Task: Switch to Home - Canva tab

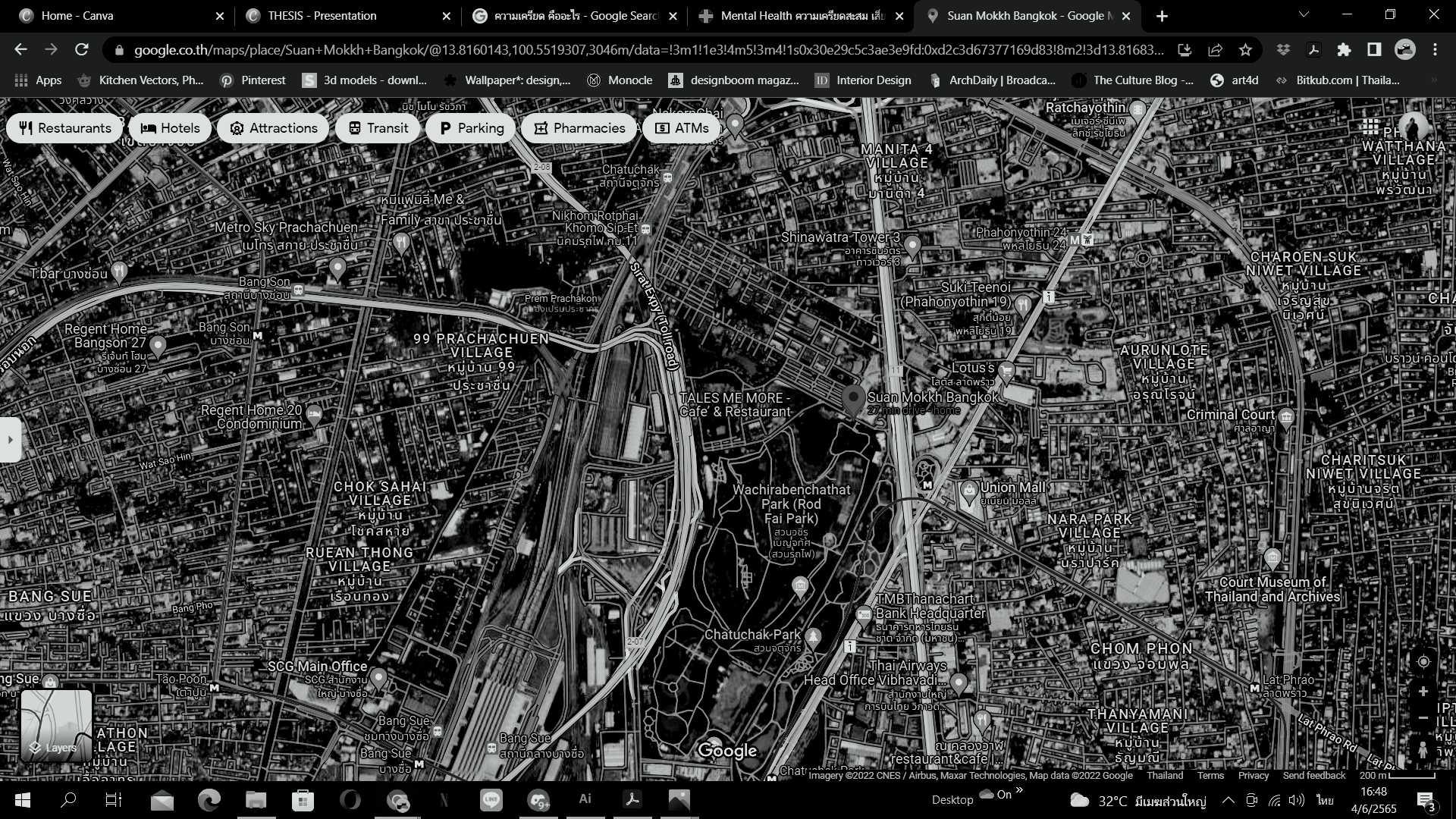Action: pyautogui.click(x=77, y=16)
